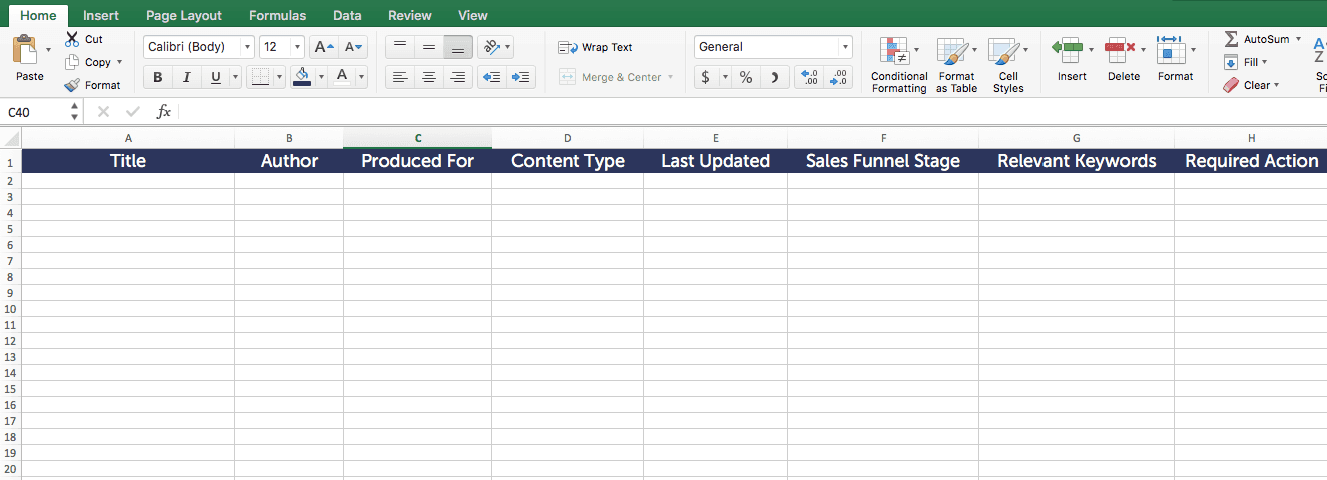Click the percent style button
The width and height of the screenshot is (1327, 480).
746,77
